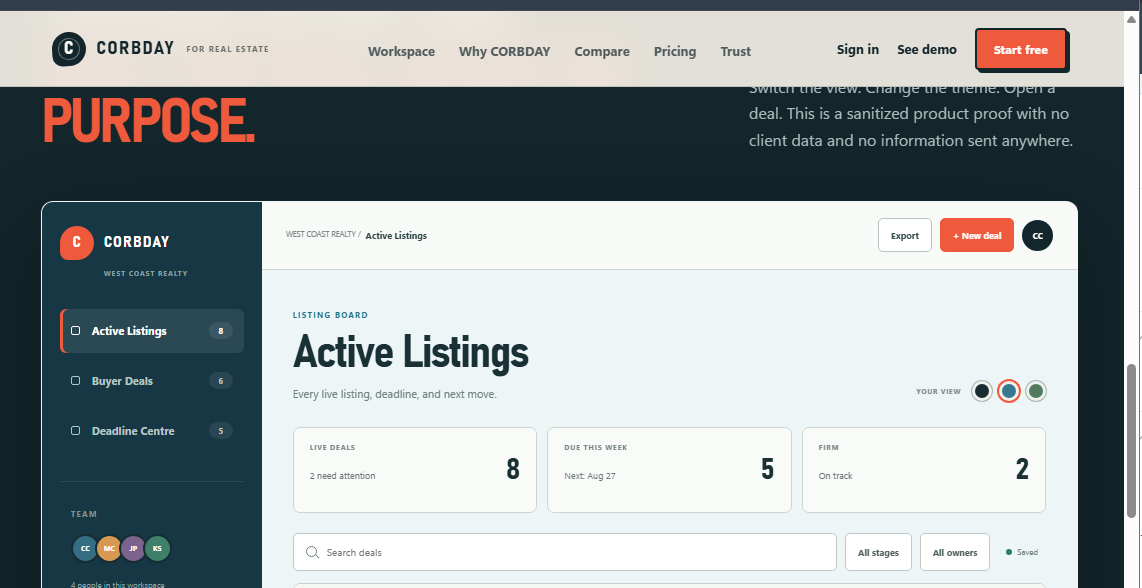Open Active Listings in sidebar
The height and width of the screenshot is (588, 1142).
coord(151,331)
